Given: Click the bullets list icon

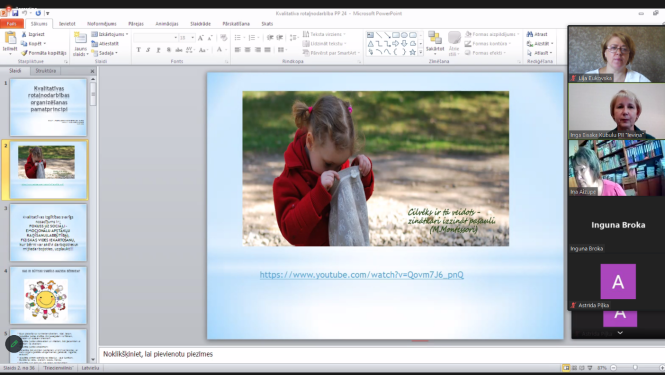Looking at the screenshot, I should (239, 38).
